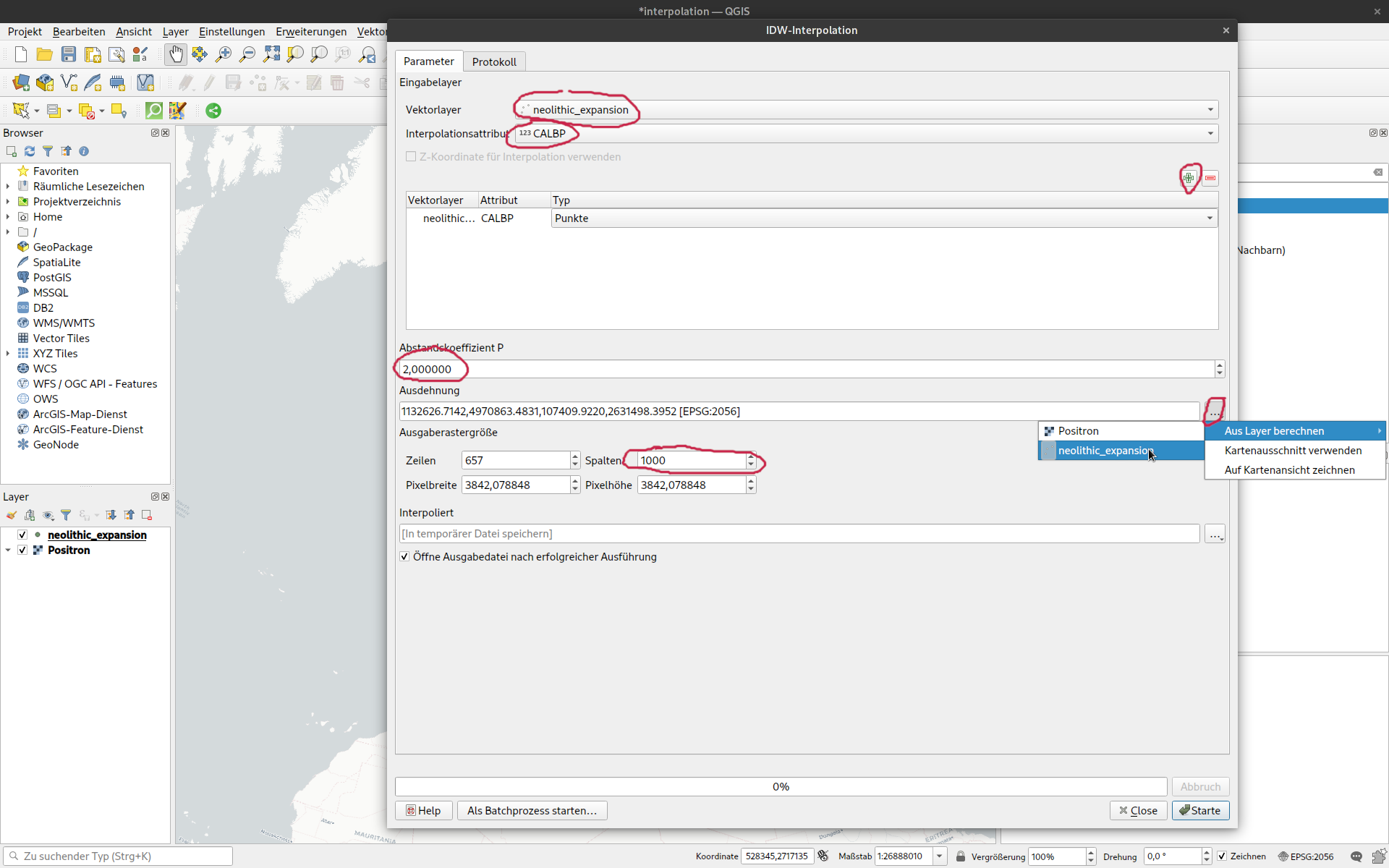Select the Pan Map hand tool
This screenshot has height=868, width=1389.
[176, 54]
